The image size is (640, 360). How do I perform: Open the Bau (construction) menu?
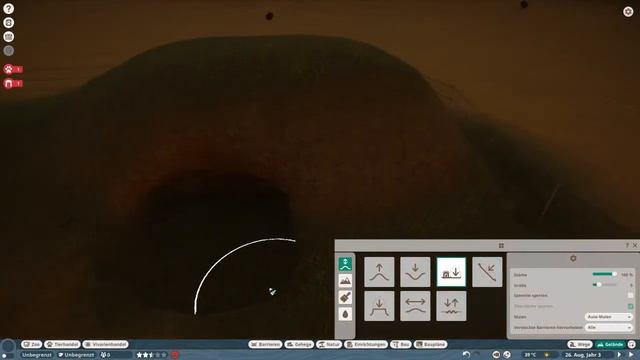[401, 344]
